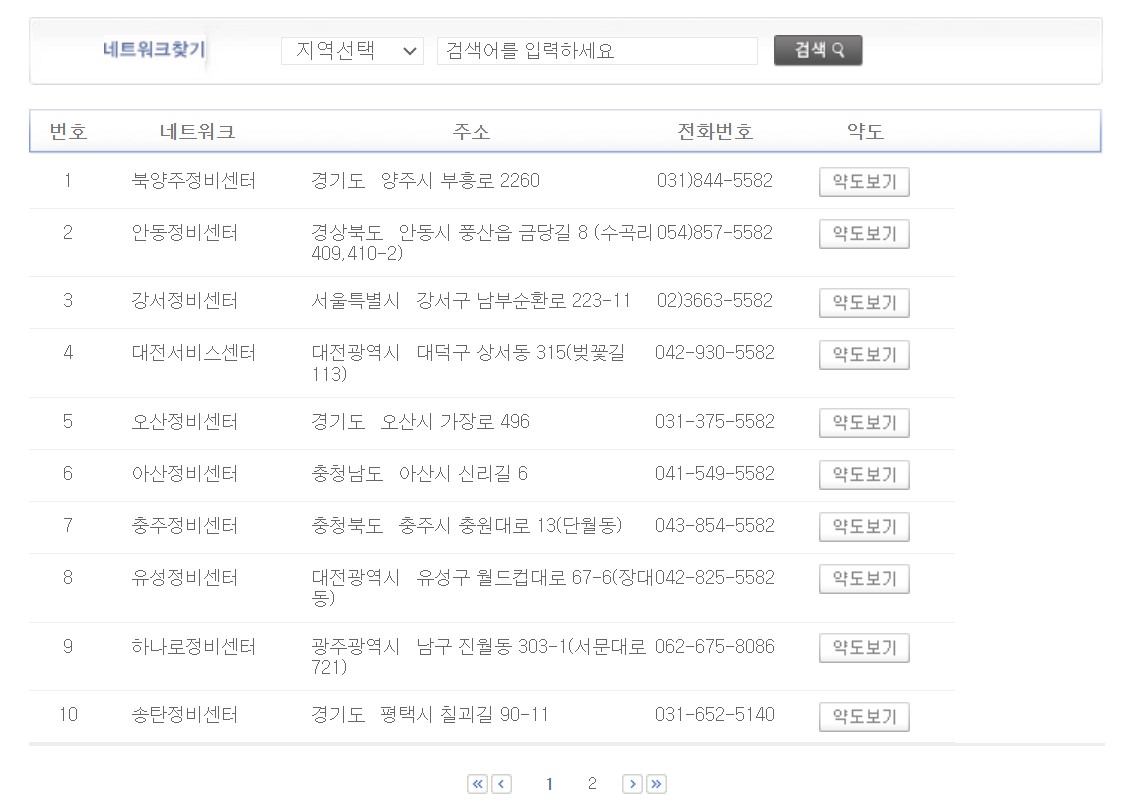Select network name 안동정비센터
This screenshot has width=1123, height=811.
coord(185,233)
